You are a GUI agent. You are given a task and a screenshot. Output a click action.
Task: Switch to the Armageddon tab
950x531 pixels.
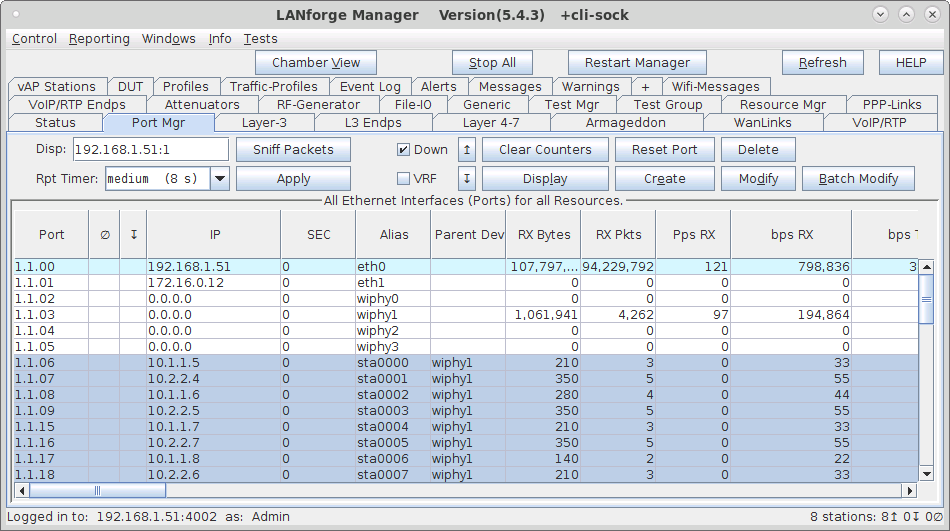click(x=626, y=122)
